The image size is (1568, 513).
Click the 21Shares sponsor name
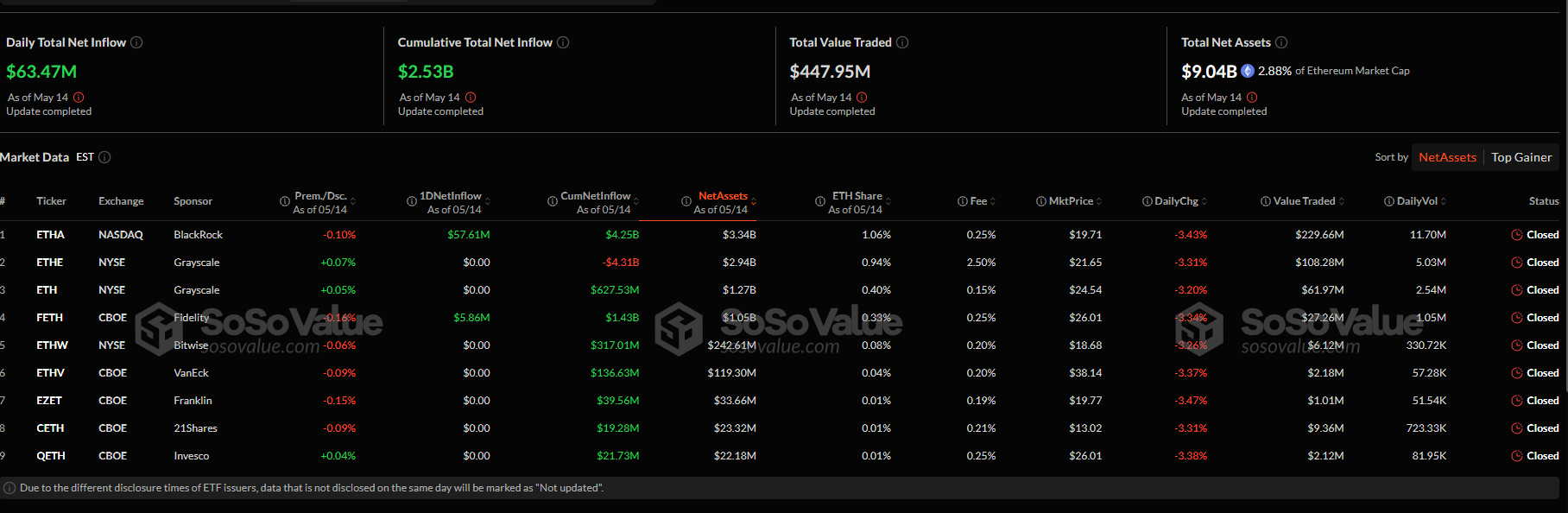195,428
